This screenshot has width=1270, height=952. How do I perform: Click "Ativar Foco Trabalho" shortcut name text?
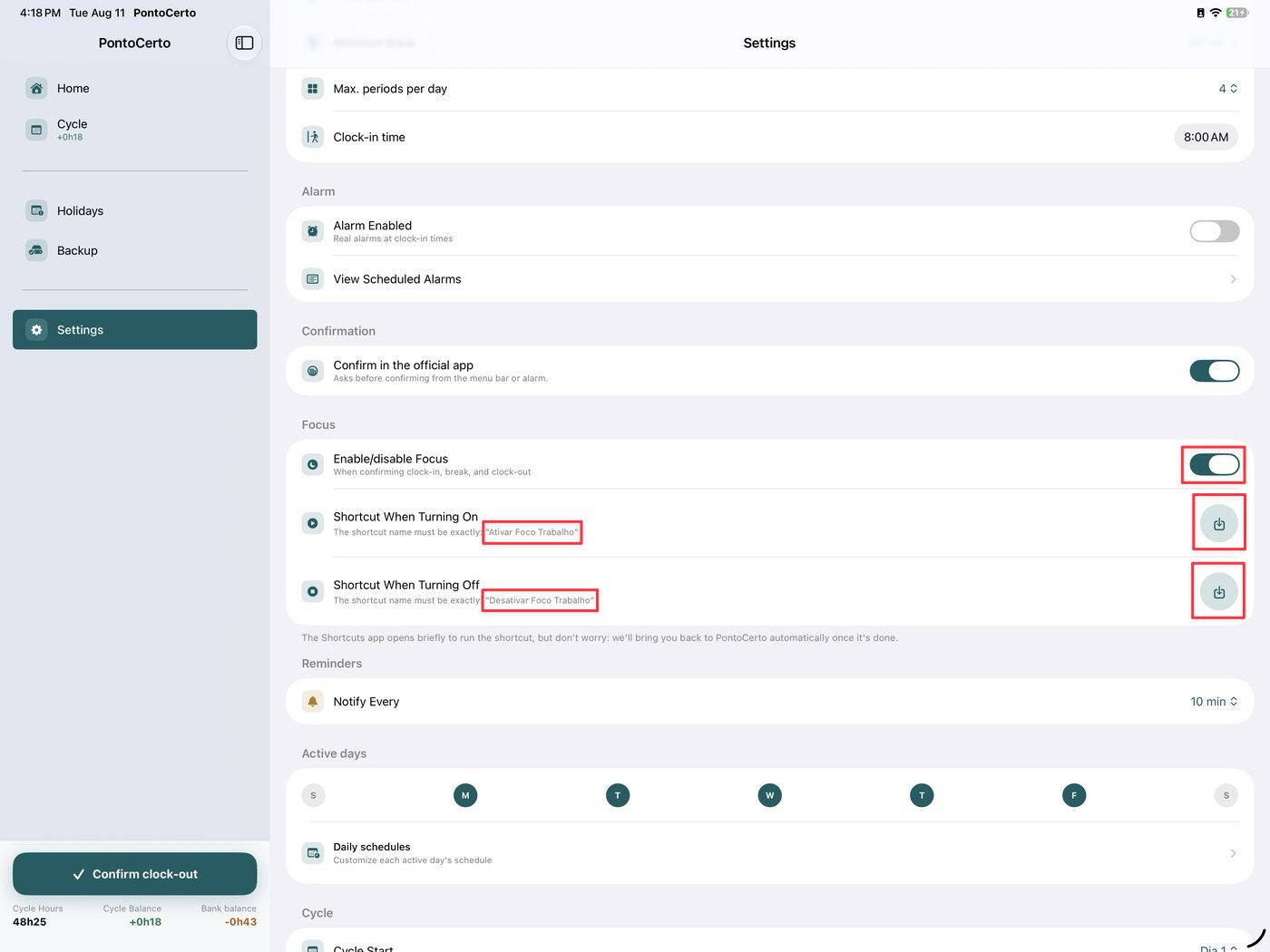click(532, 532)
